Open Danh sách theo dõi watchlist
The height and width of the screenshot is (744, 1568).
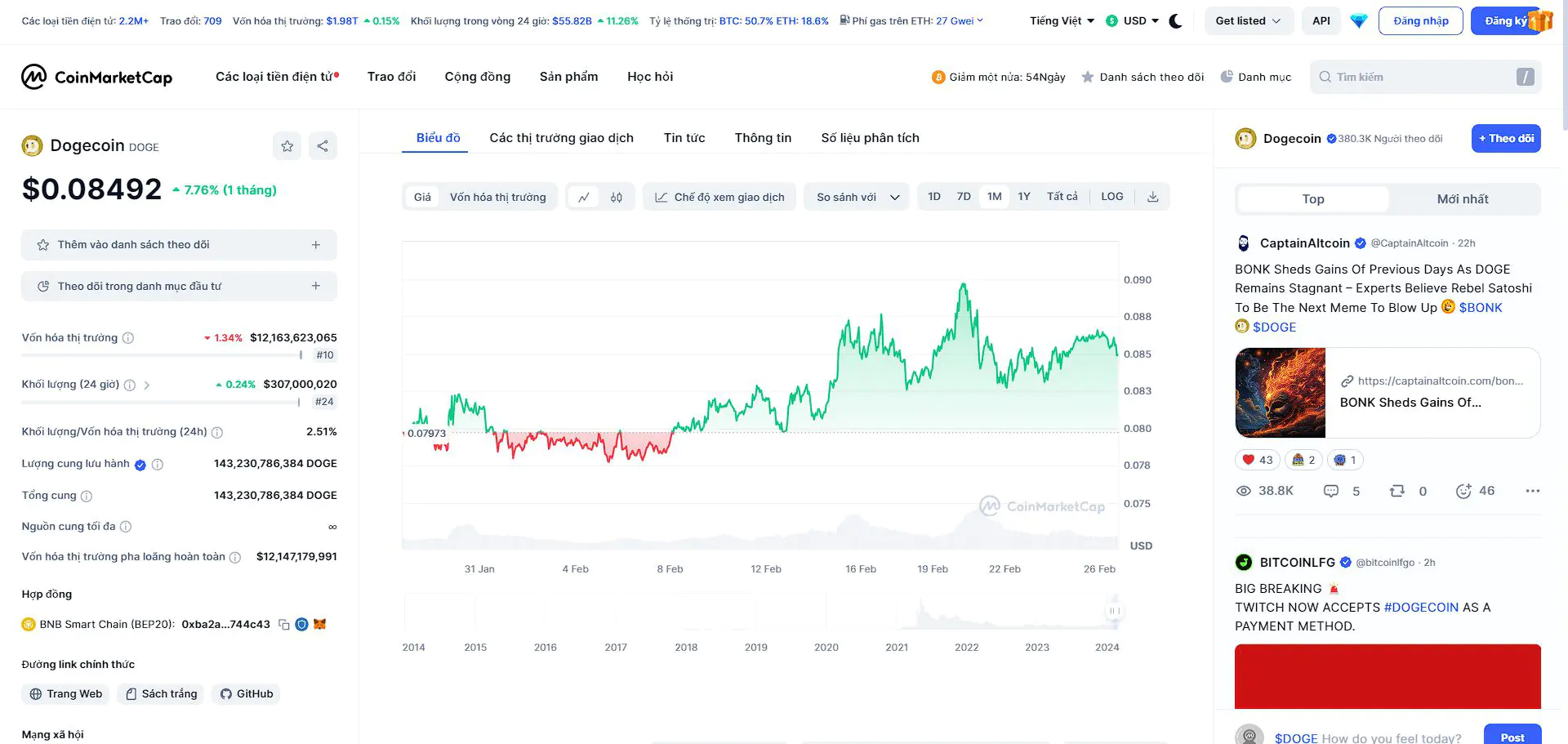point(1143,77)
